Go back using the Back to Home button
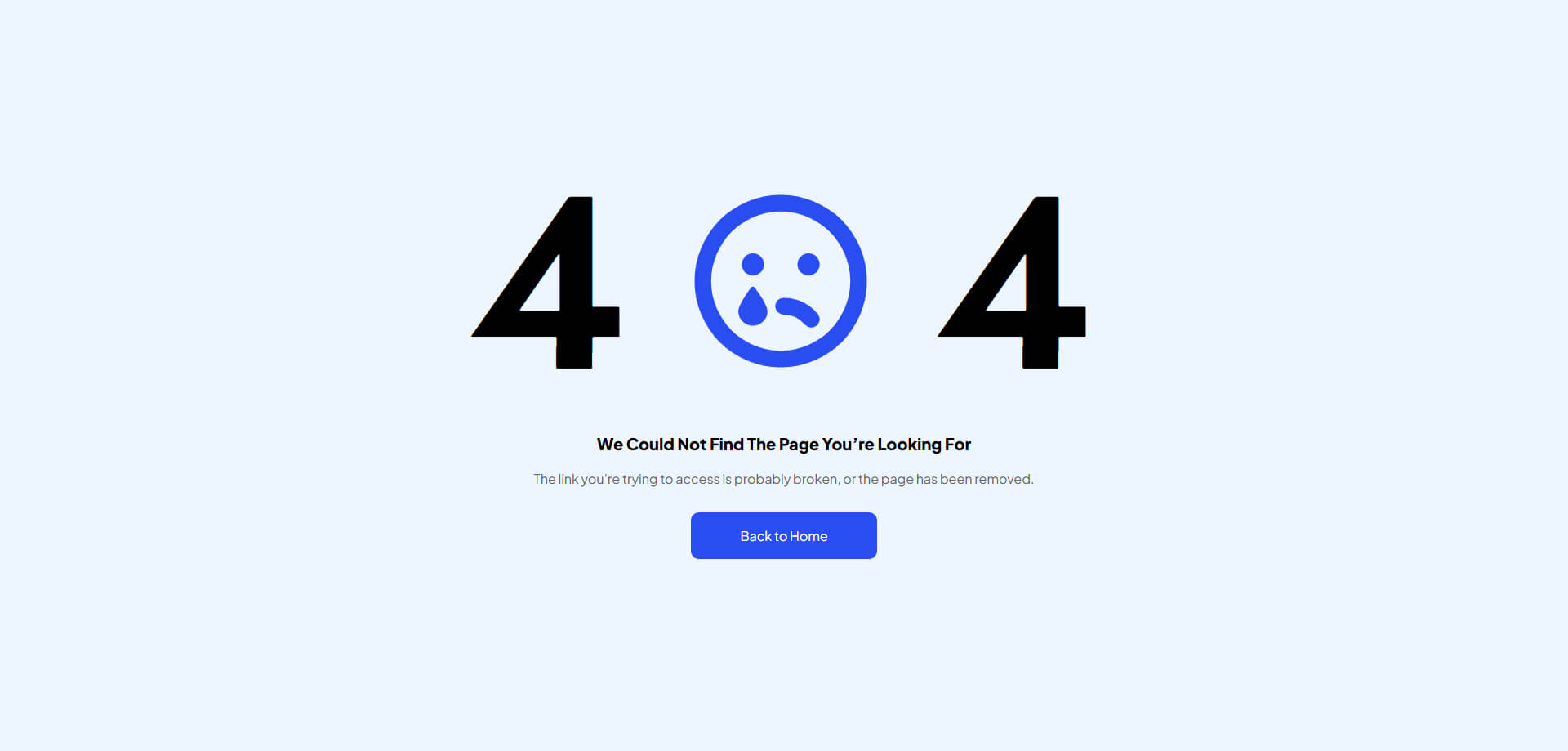The height and width of the screenshot is (751, 1568). 784,535
